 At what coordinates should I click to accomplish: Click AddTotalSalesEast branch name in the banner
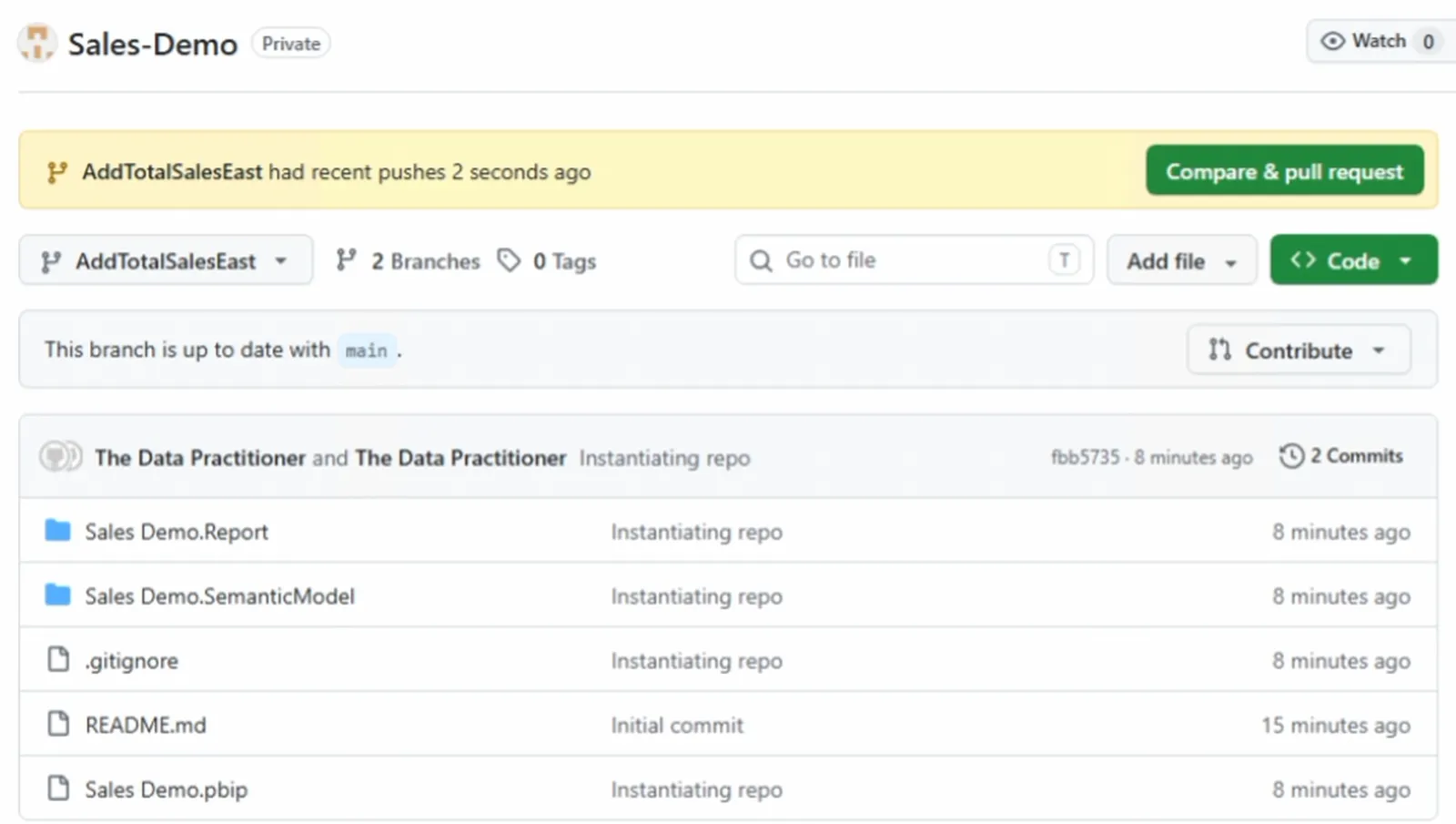pos(172,172)
